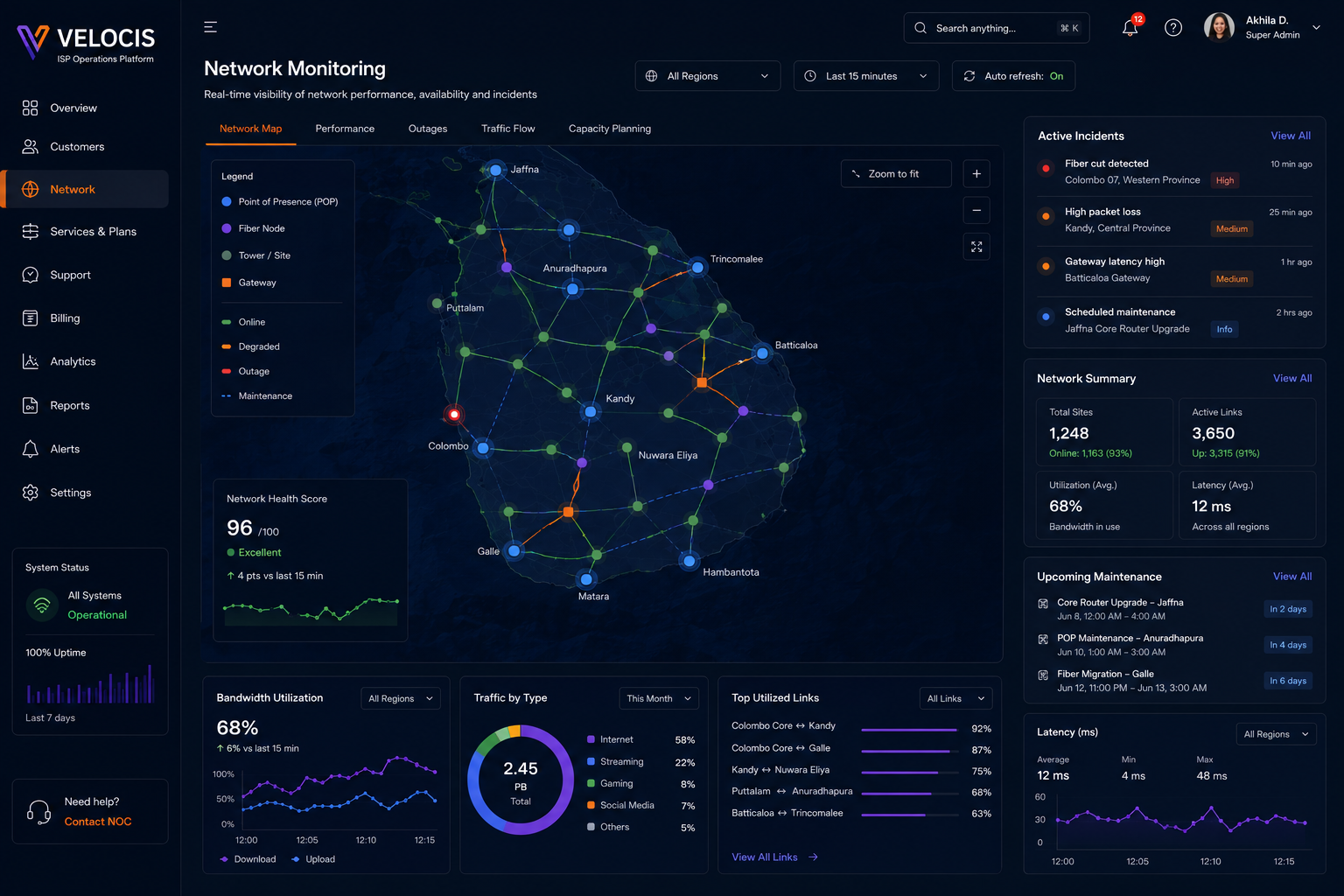The width and height of the screenshot is (1344, 896).
Task: Switch to the Capacity Planning tab
Action: [610, 129]
